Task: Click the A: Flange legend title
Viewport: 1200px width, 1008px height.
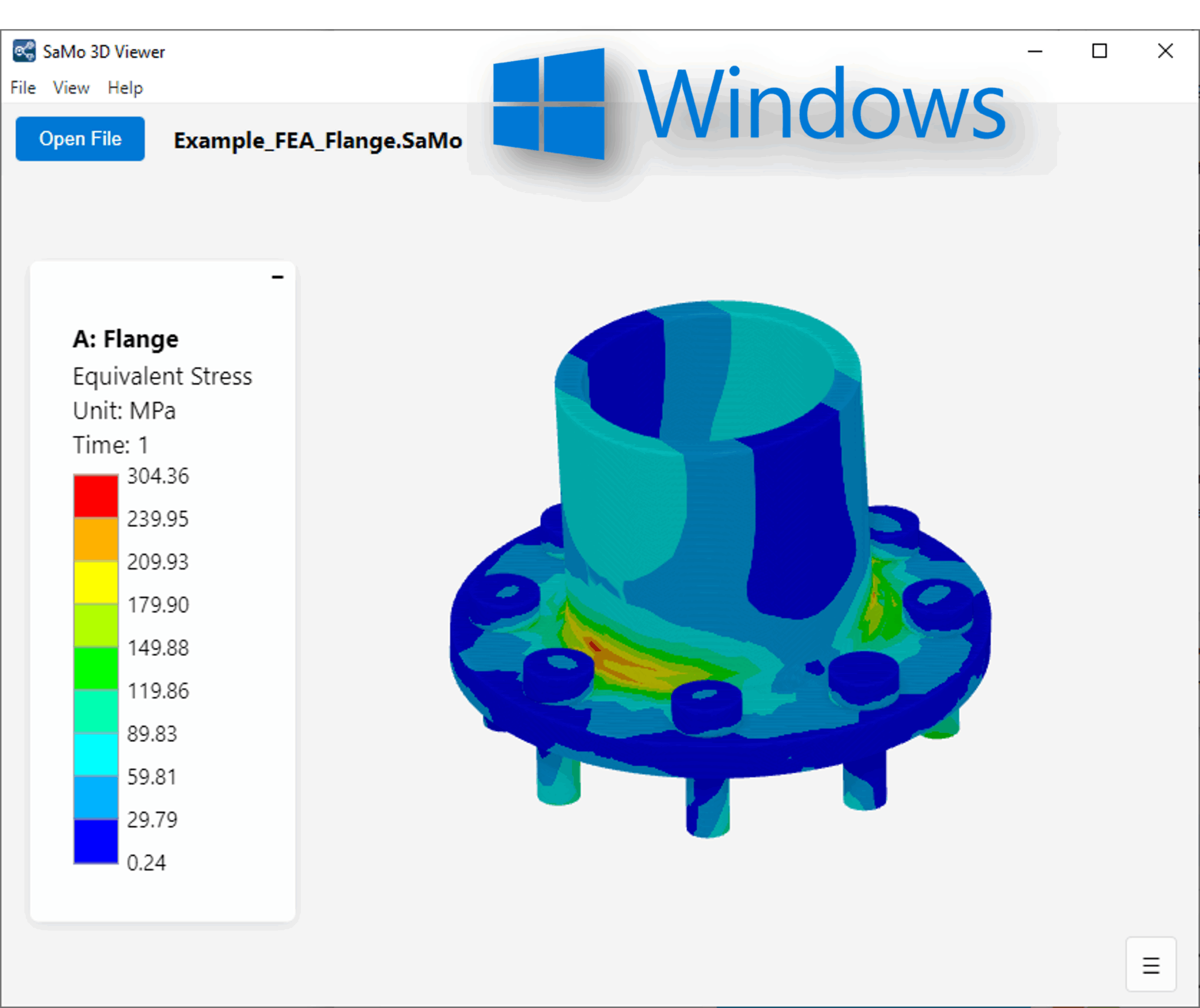Action: pyautogui.click(x=125, y=339)
